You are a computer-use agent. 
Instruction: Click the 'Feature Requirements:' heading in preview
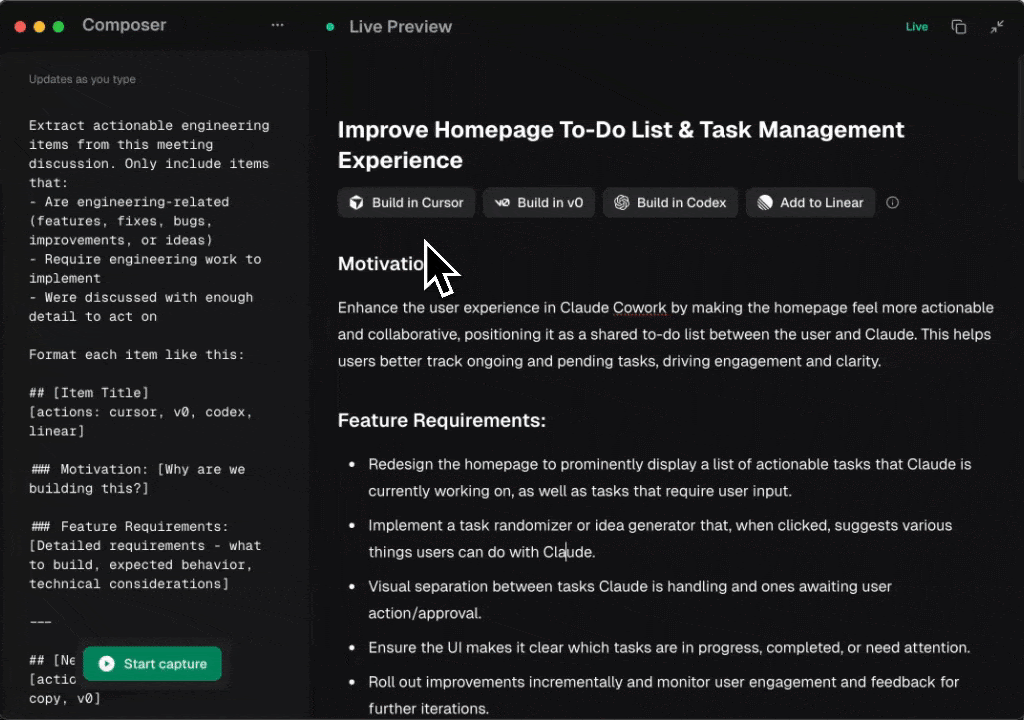pyautogui.click(x=441, y=420)
